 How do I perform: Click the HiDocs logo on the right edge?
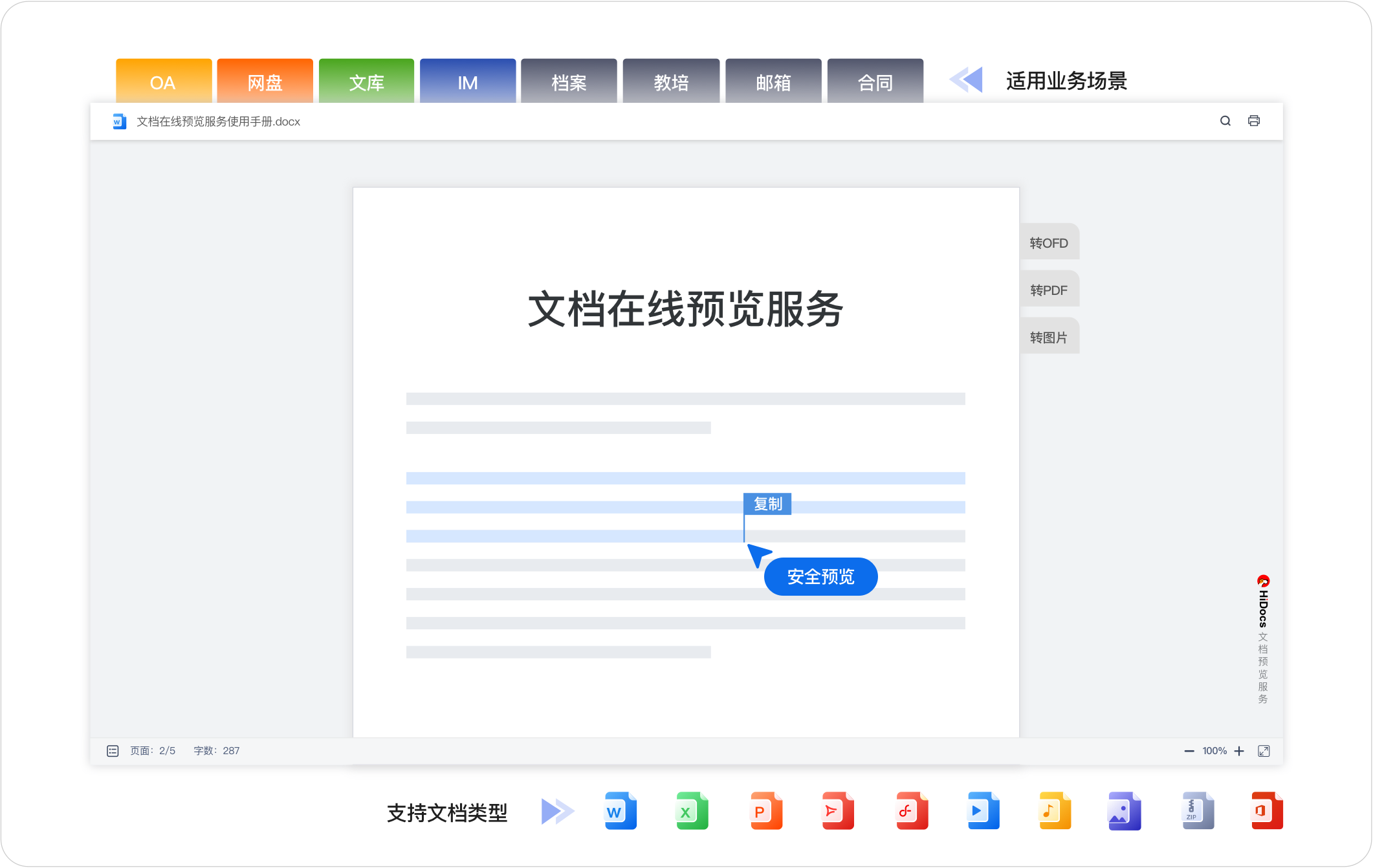[1263, 601]
